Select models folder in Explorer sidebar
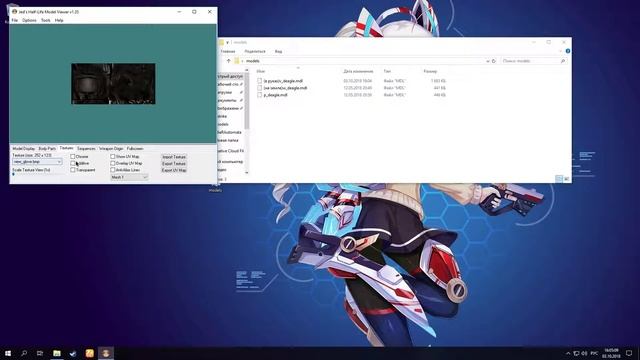The image size is (640, 360). point(223,124)
